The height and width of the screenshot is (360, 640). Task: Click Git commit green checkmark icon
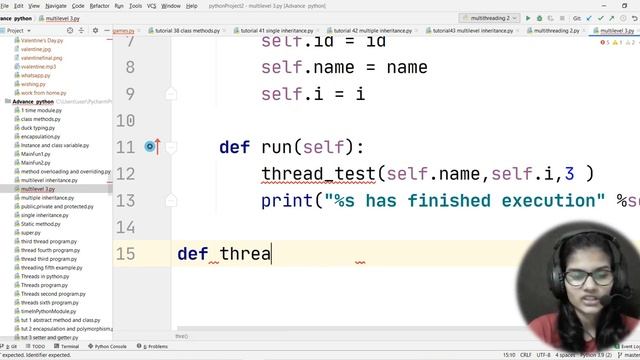[600, 18]
